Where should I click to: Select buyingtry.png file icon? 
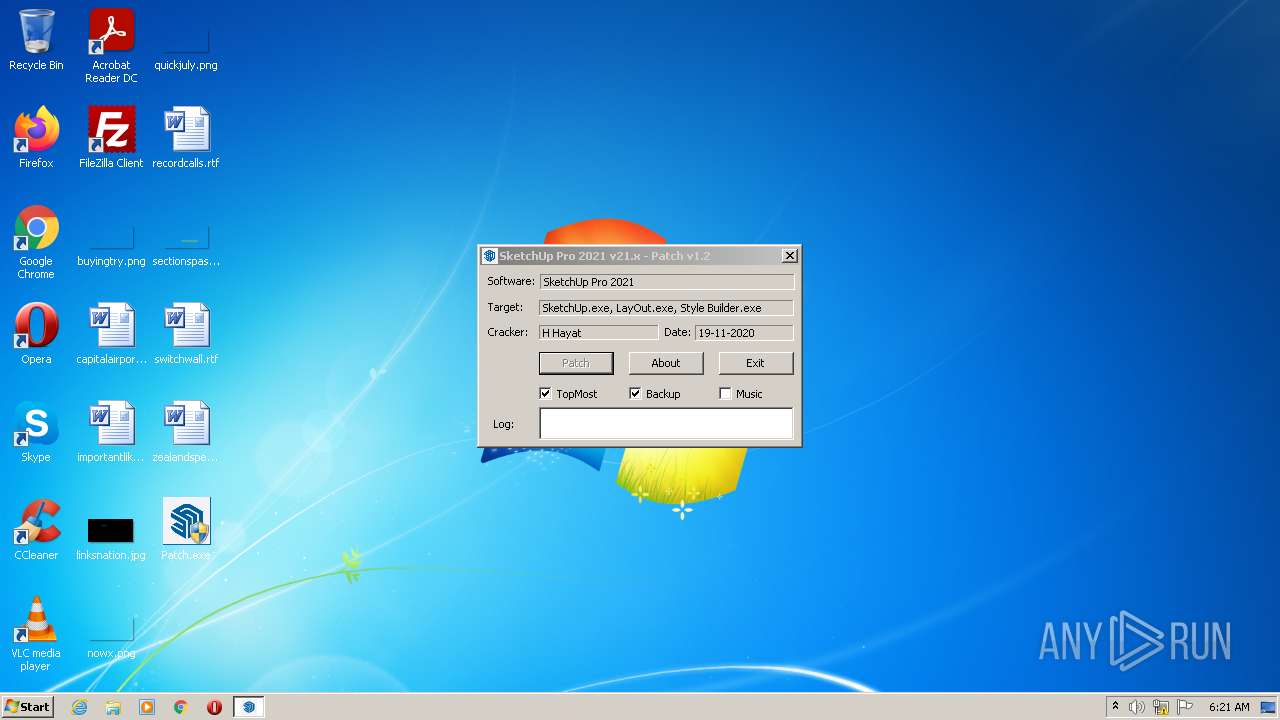[111, 247]
